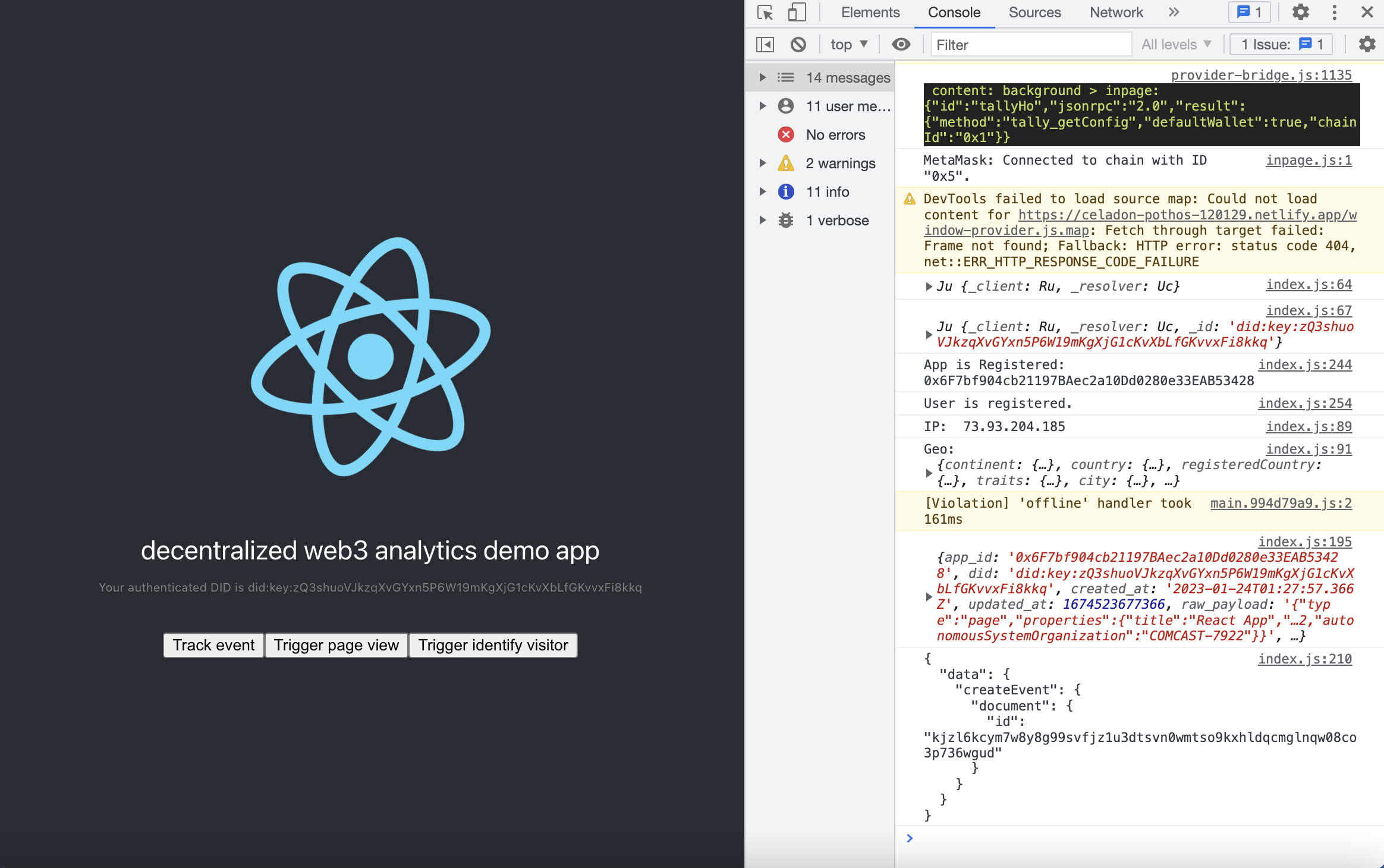1384x868 pixels.
Task: Expand the first Ju {_client: Ru} object
Action: click(929, 287)
